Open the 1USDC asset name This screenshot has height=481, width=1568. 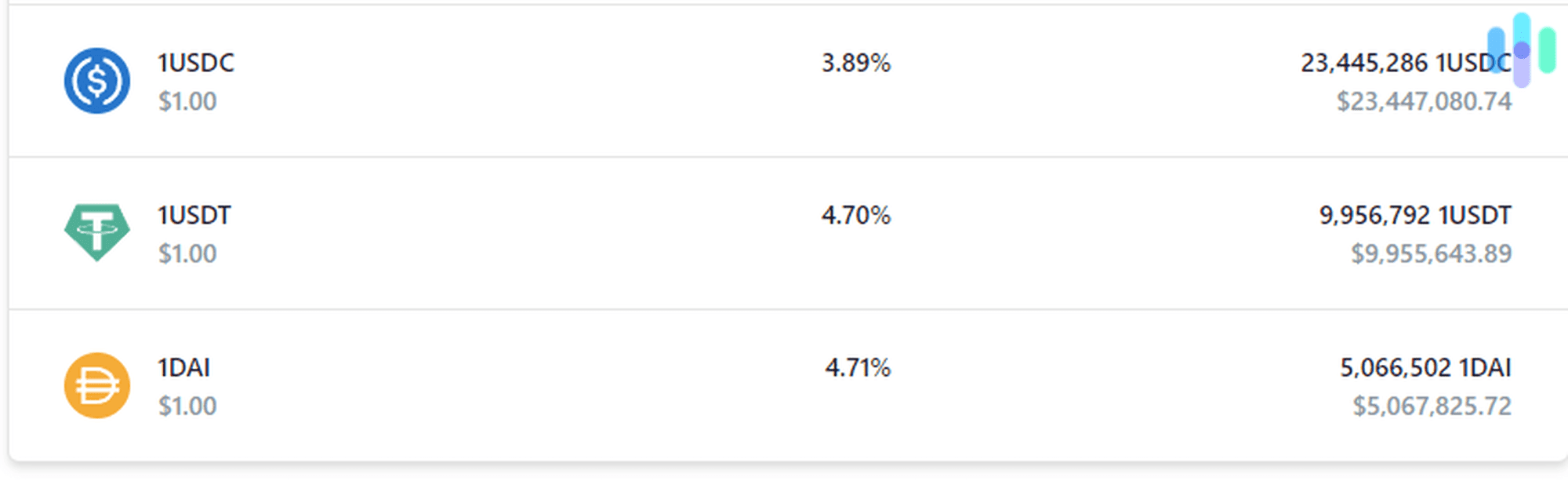pos(196,63)
